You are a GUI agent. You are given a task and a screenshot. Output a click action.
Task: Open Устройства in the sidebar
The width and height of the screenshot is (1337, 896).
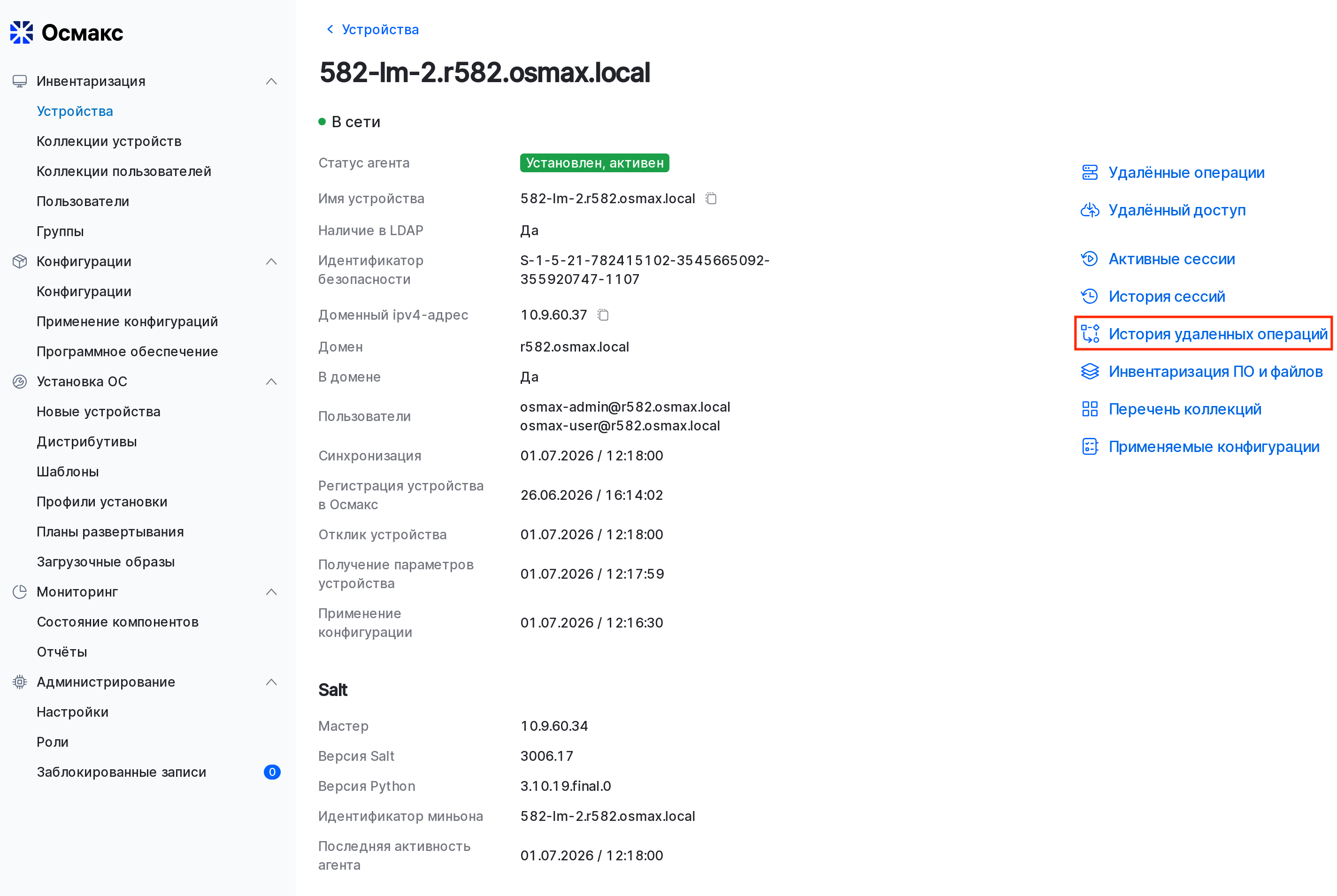click(75, 111)
